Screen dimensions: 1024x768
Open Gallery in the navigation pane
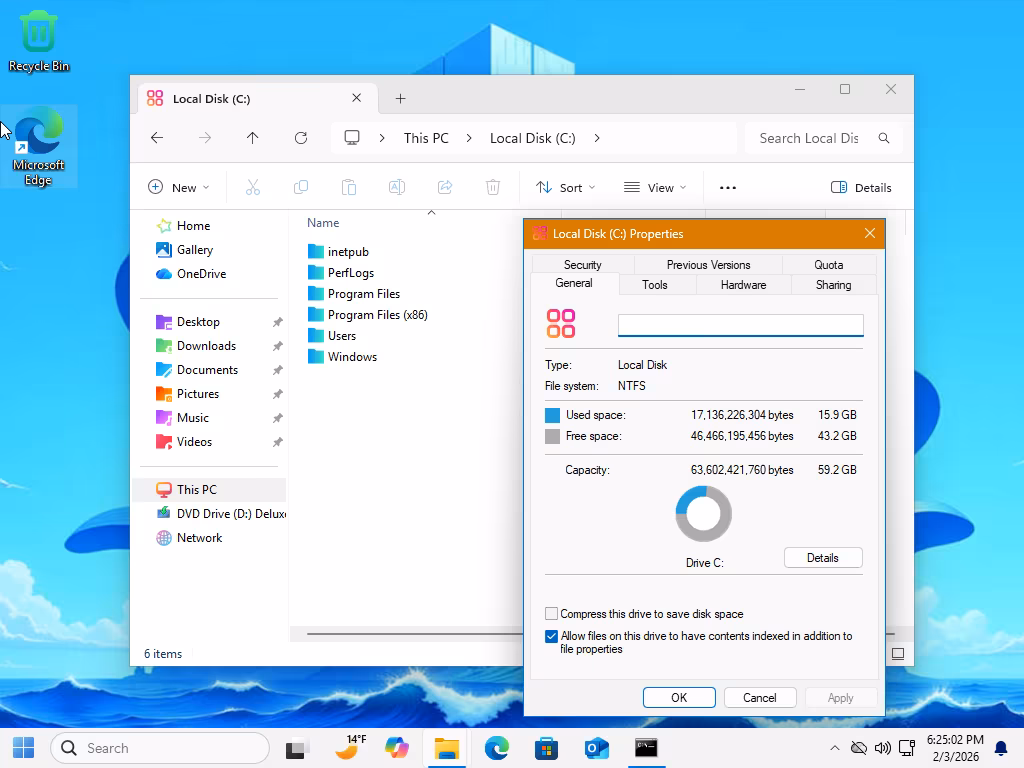(195, 250)
